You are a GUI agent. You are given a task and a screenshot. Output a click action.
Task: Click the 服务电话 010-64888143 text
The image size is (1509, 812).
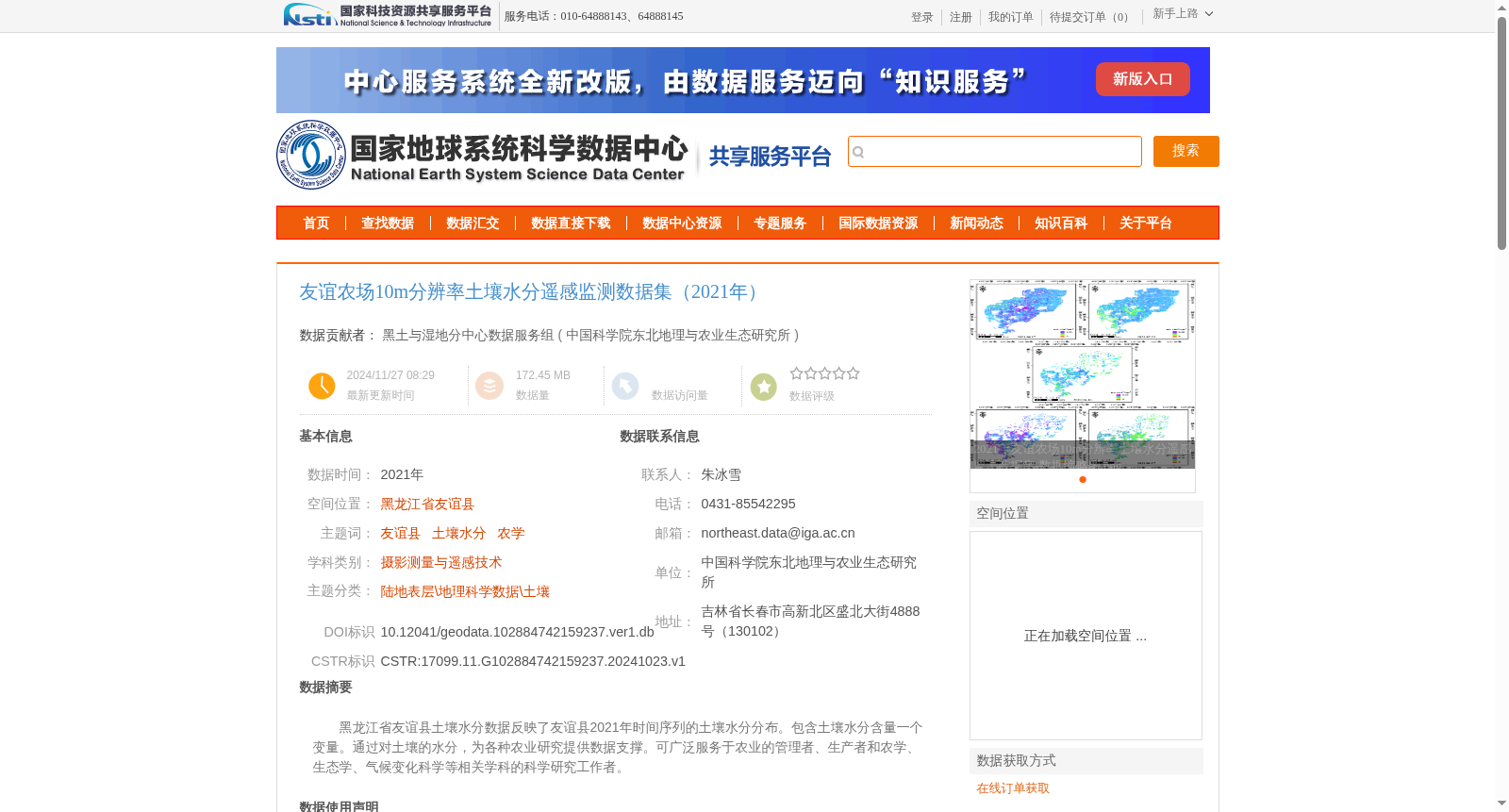coord(593,16)
